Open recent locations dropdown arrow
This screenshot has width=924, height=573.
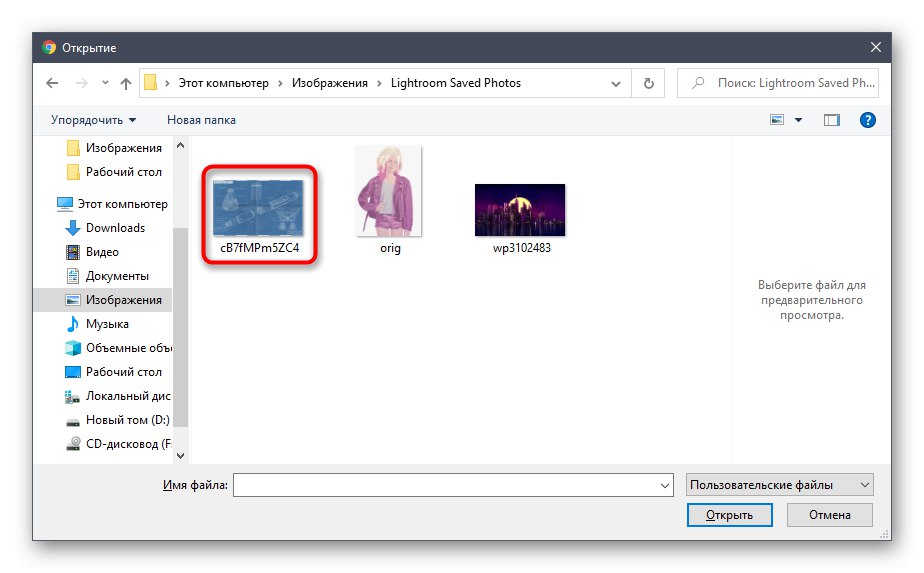click(x=105, y=83)
